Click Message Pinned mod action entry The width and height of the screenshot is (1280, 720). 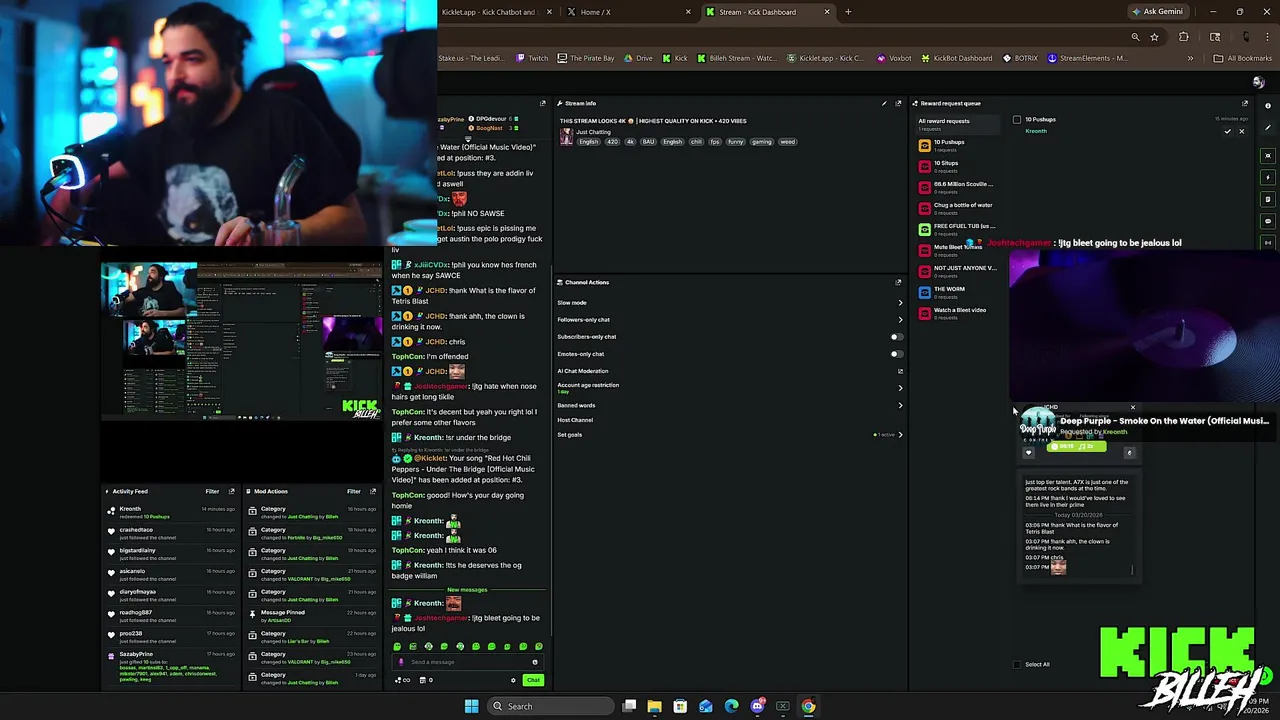(x=312, y=616)
